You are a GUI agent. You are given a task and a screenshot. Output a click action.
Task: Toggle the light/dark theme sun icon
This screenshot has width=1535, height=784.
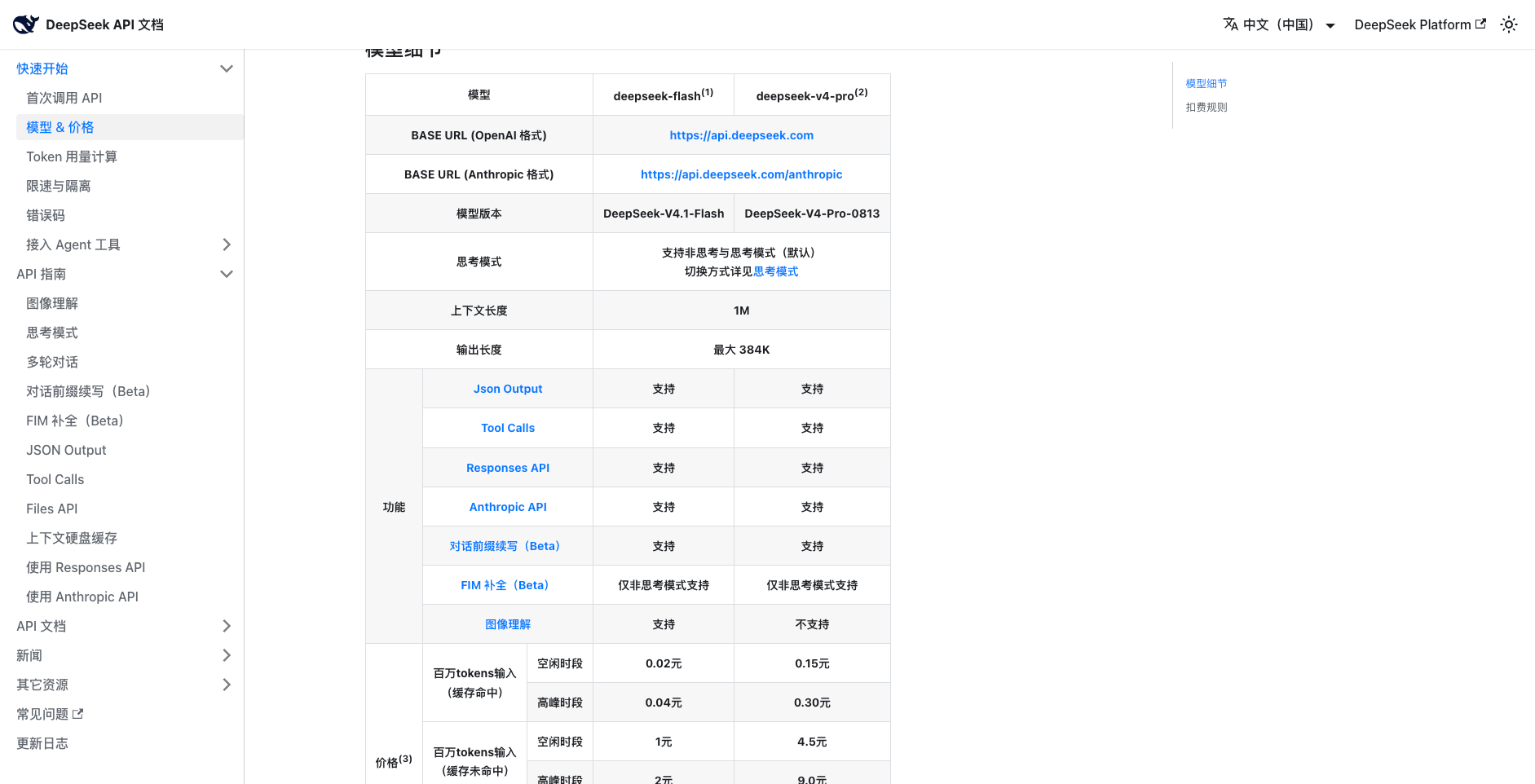[x=1509, y=24]
